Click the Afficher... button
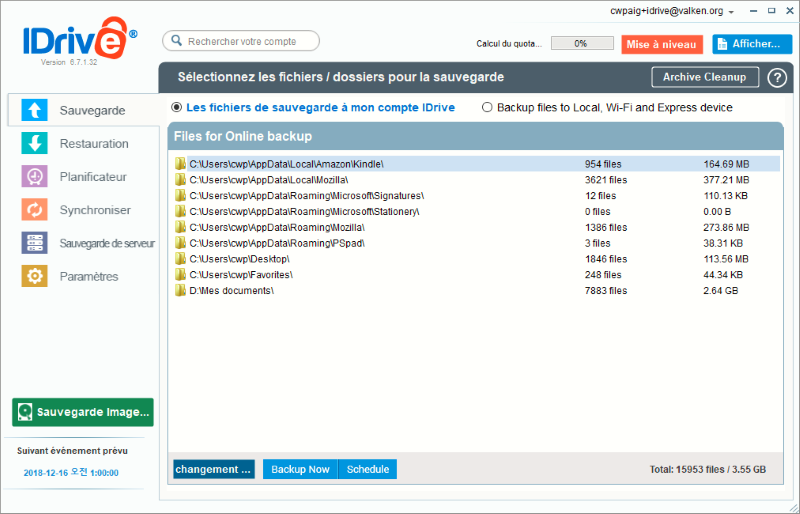This screenshot has width=800, height=514. point(752,44)
